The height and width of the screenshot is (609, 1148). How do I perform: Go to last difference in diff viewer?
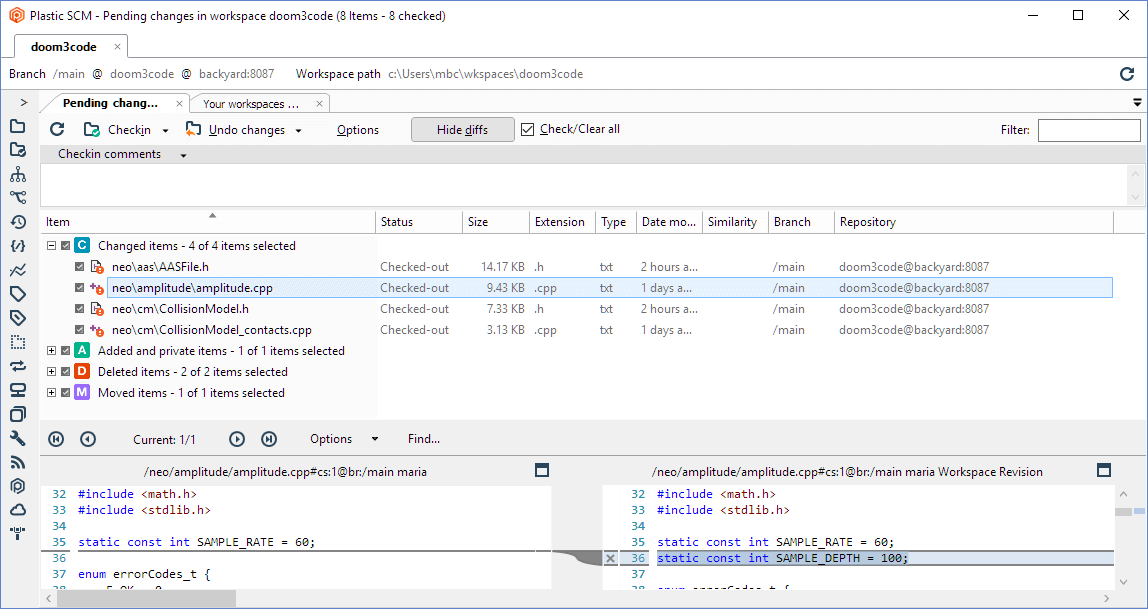pyautogui.click(x=269, y=439)
